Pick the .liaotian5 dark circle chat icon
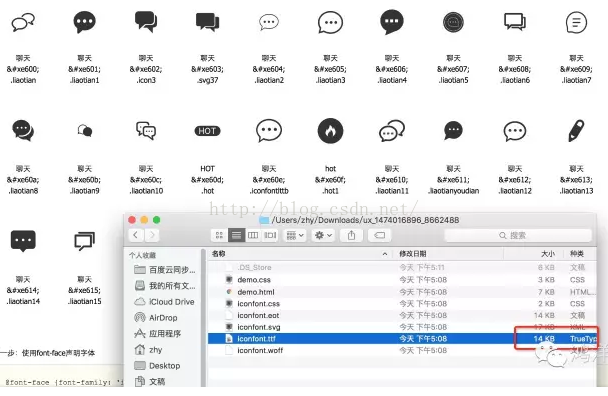 point(453,22)
